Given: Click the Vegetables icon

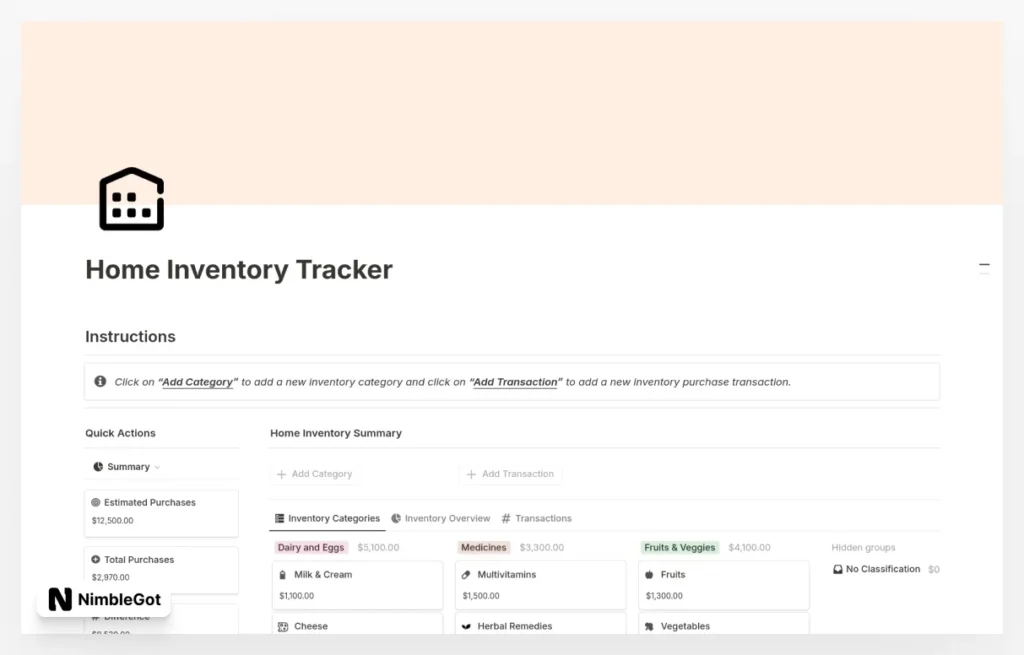Looking at the screenshot, I should pyautogui.click(x=649, y=626).
